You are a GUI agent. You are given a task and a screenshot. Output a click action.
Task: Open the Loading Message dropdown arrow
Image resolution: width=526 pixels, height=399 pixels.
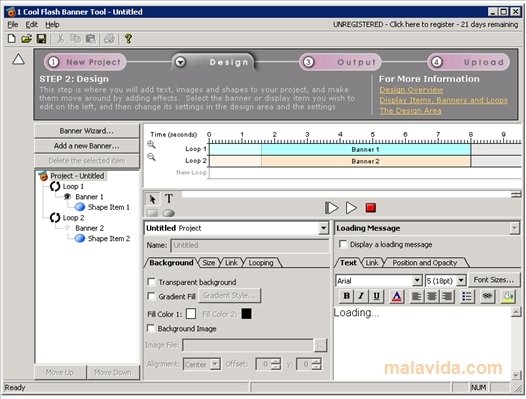(x=514, y=228)
